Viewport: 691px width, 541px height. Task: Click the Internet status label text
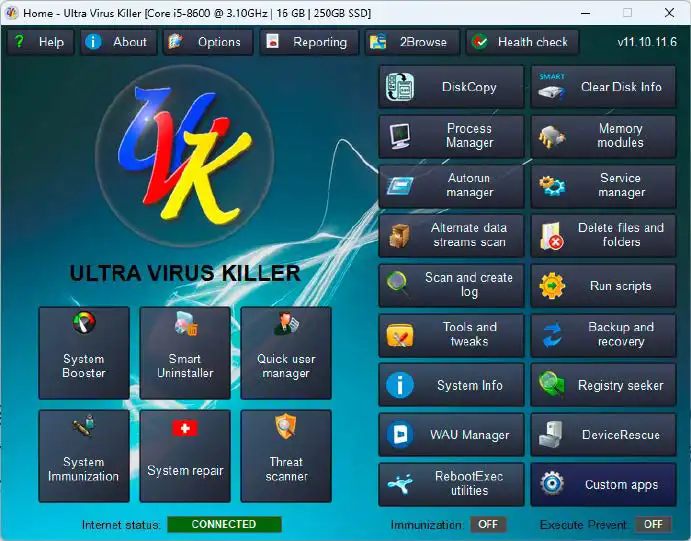(121, 525)
